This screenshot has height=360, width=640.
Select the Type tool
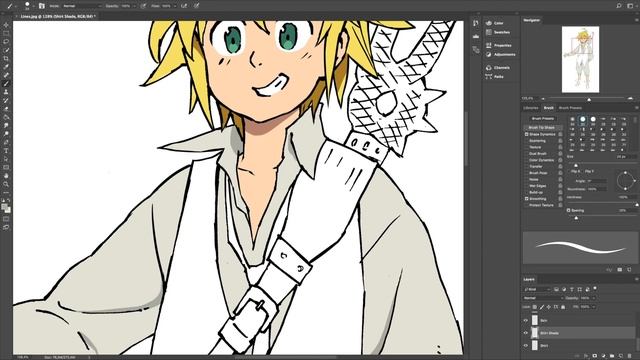[6, 151]
